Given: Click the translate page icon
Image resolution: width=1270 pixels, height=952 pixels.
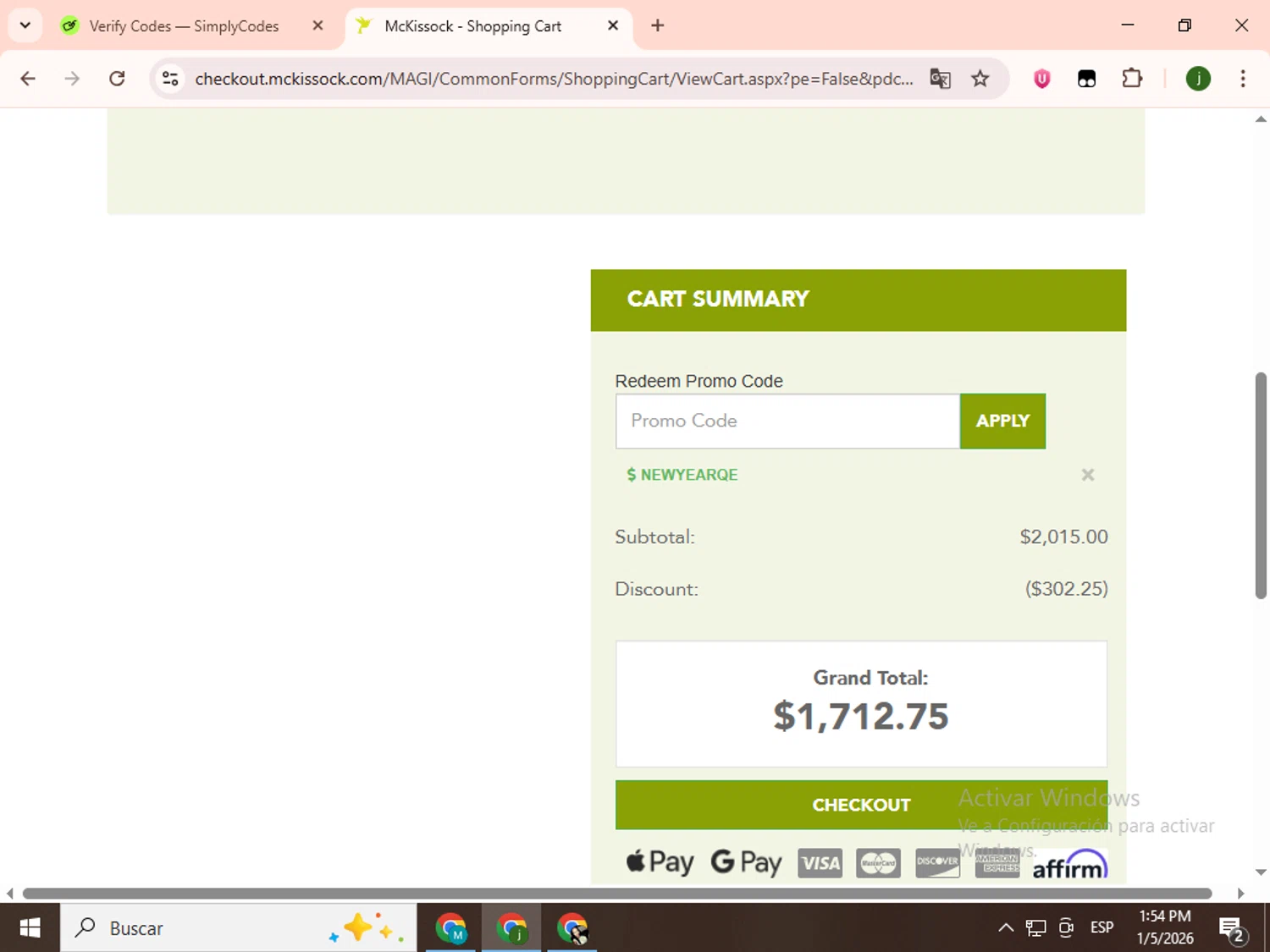Looking at the screenshot, I should click(x=940, y=79).
